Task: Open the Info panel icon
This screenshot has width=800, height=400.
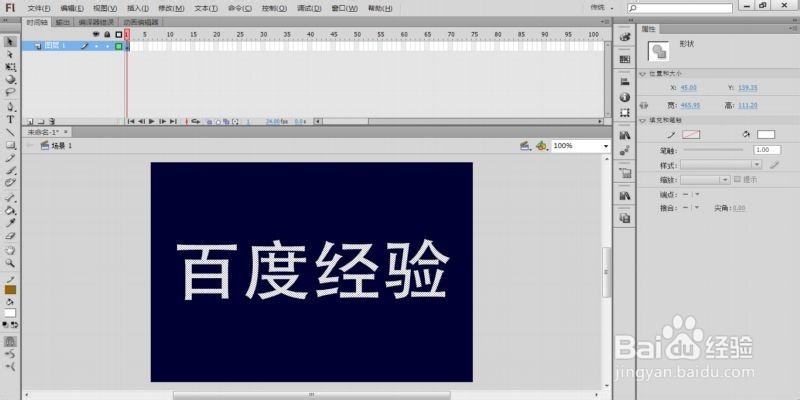Action: point(624,97)
